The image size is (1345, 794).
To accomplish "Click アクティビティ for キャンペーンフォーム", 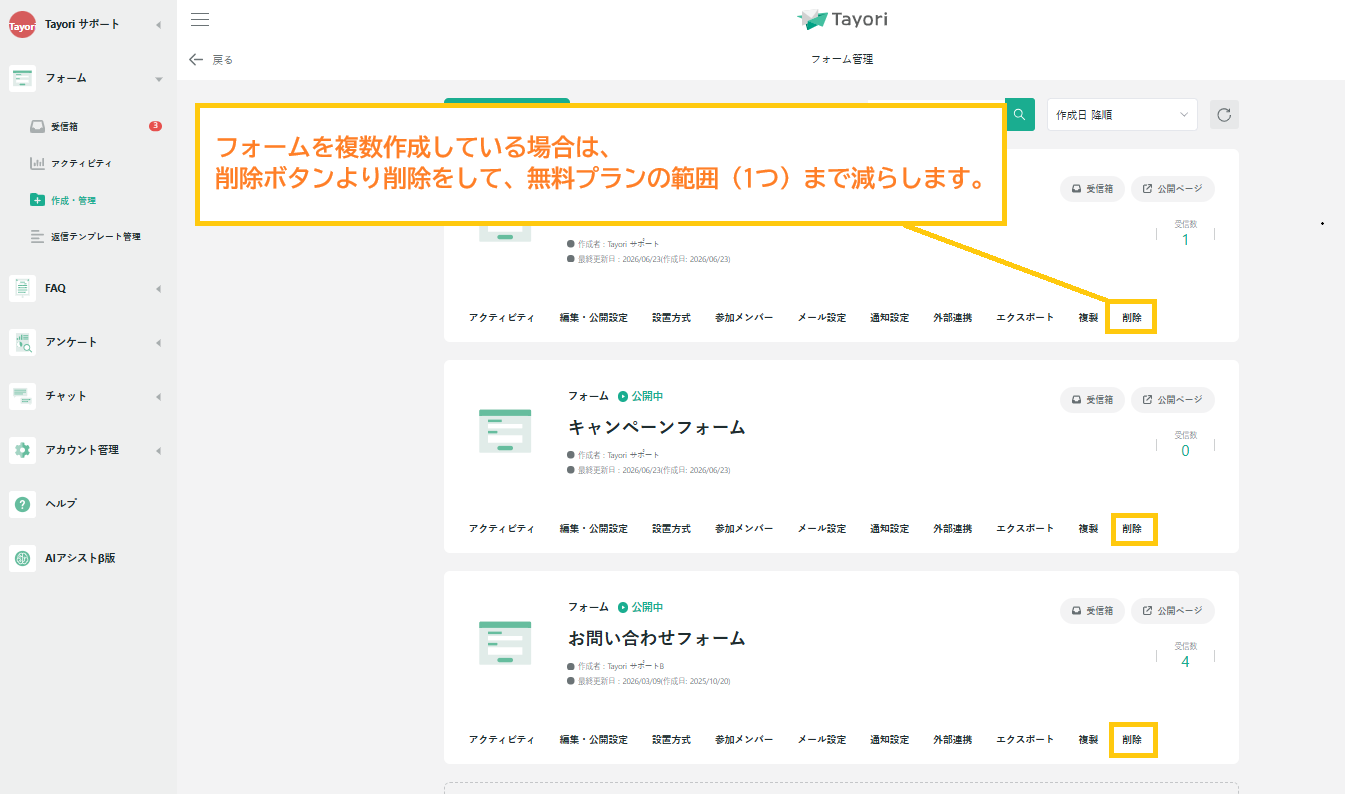I will (502, 529).
